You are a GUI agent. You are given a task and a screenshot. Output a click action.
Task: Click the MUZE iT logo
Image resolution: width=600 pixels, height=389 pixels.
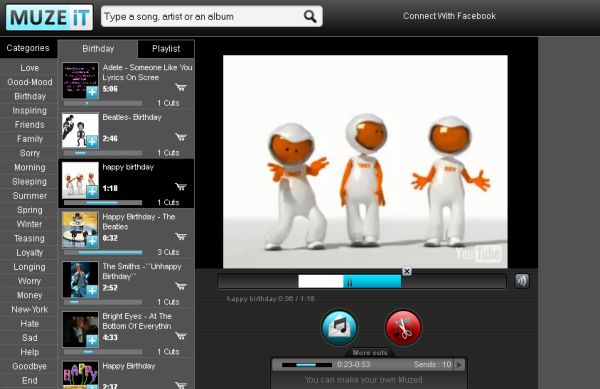pyautogui.click(x=49, y=17)
